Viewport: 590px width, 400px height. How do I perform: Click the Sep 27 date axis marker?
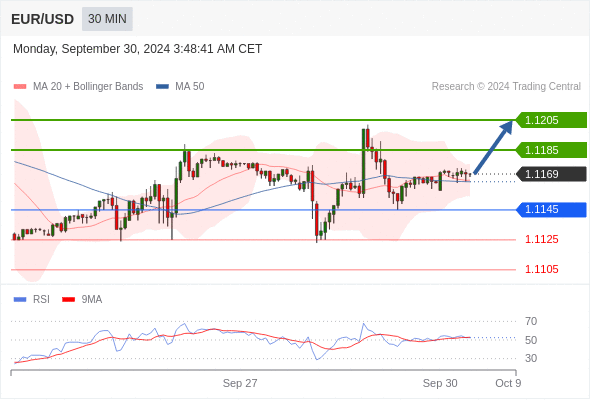tap(240, 383)
